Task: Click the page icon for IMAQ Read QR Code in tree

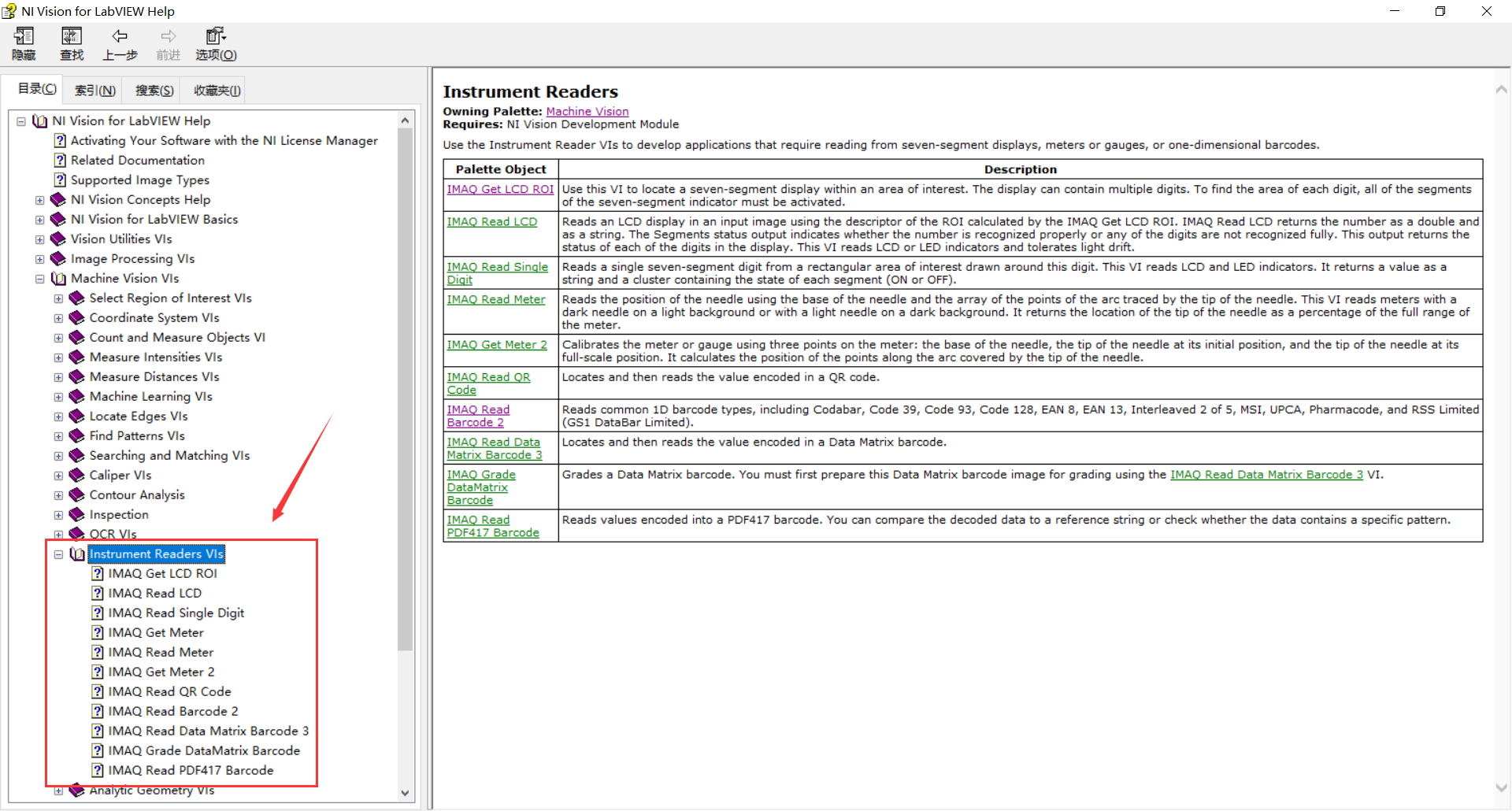Action: pos(98,692)
